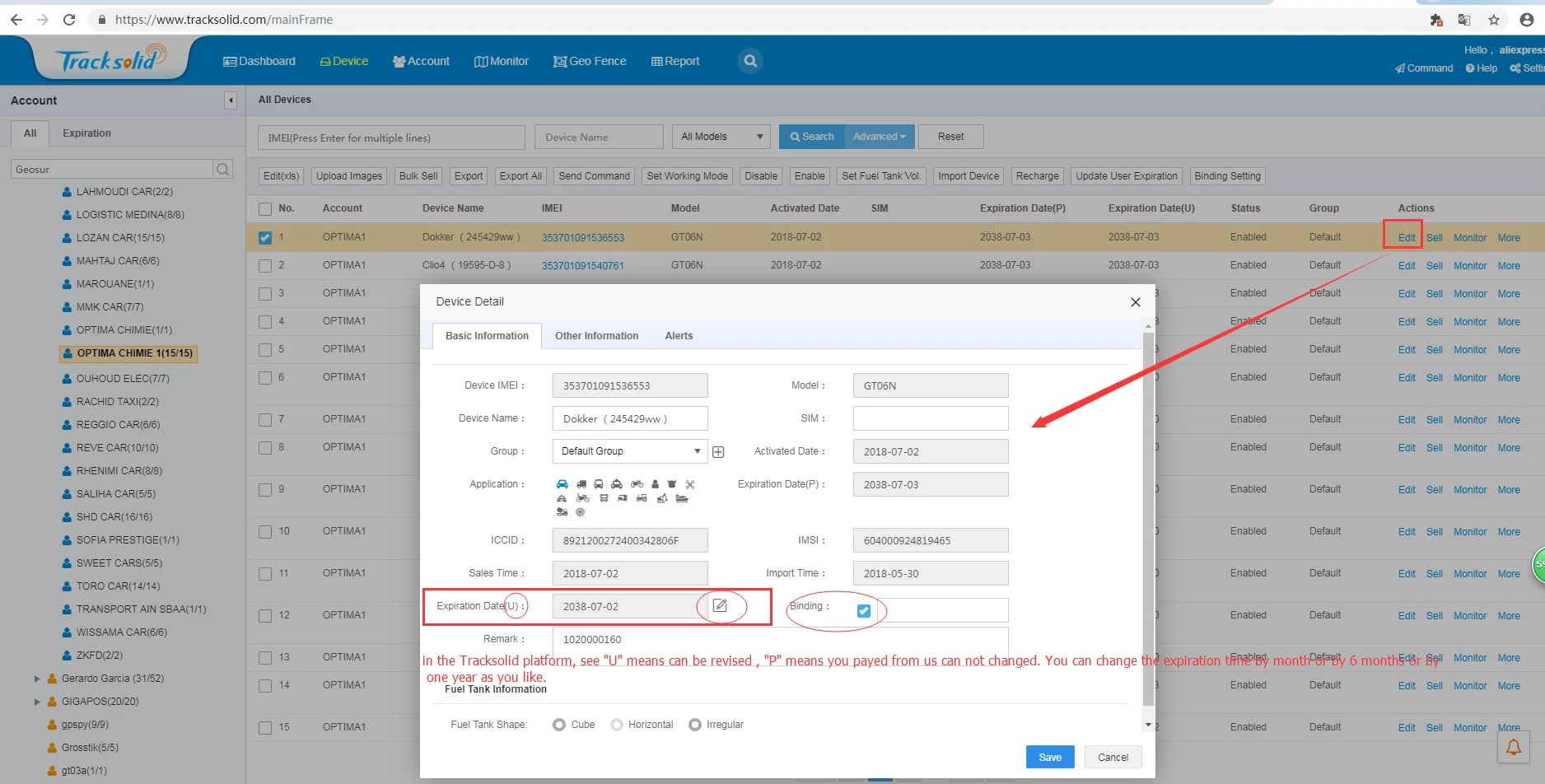Click the SIM input field in dialog
This screenshot has height=784, width=1545.
click(x=931, y=418)
